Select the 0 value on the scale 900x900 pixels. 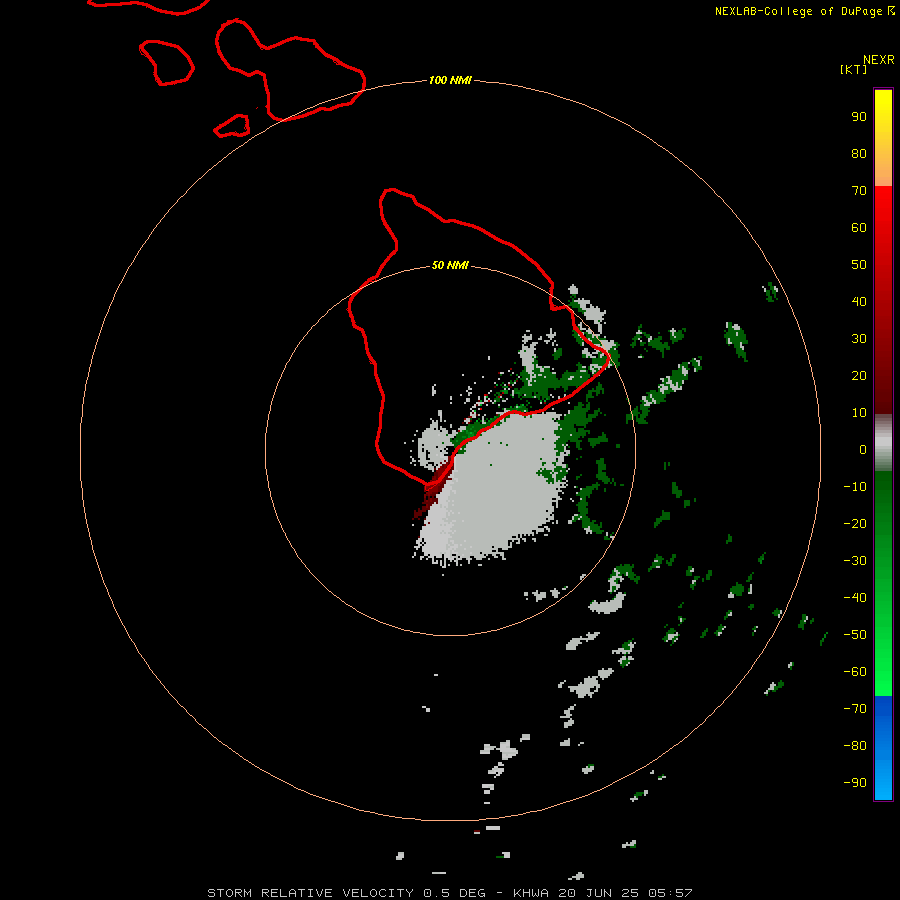tap(863, 449)
